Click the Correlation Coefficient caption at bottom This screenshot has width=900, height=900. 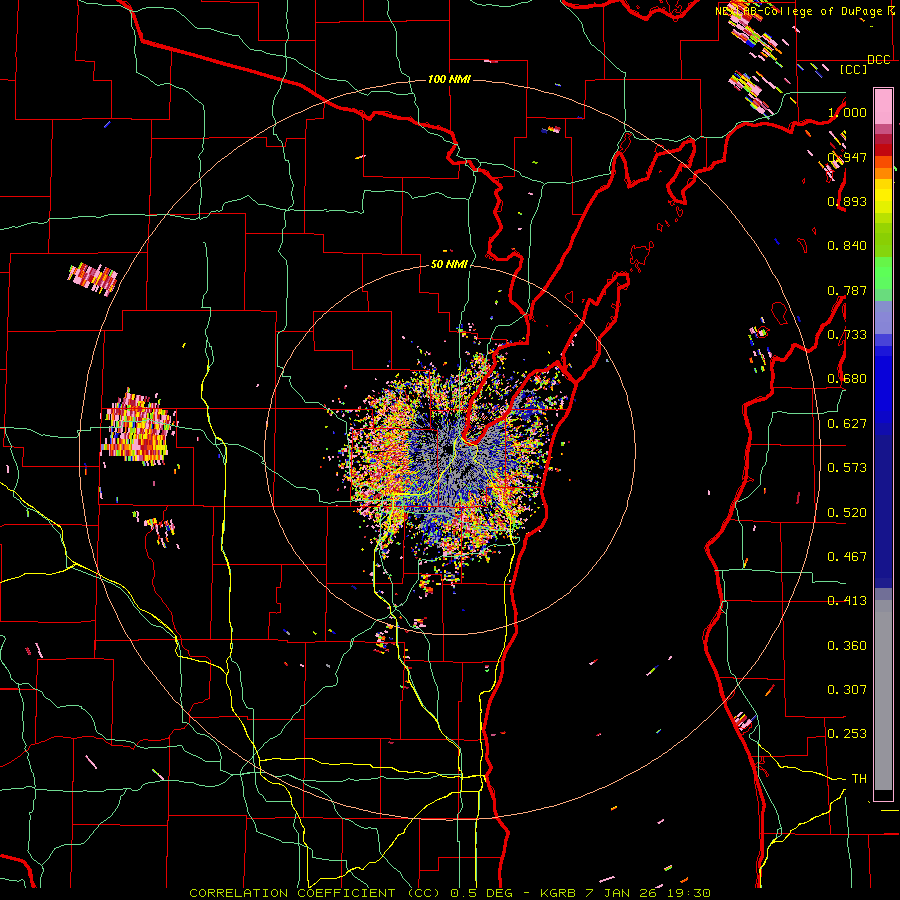pyautogui.click(x=450, y=893)
